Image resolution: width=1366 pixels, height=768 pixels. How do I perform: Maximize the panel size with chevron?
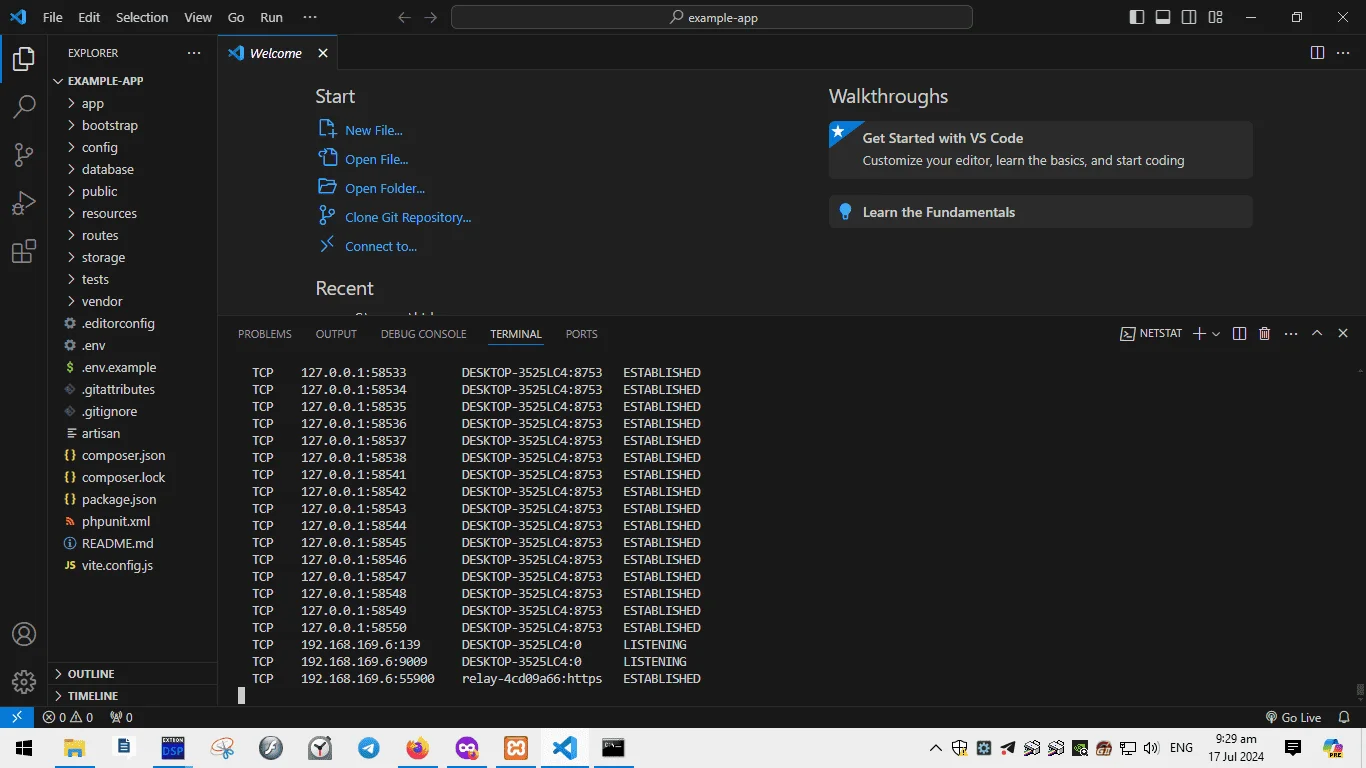1317,333
